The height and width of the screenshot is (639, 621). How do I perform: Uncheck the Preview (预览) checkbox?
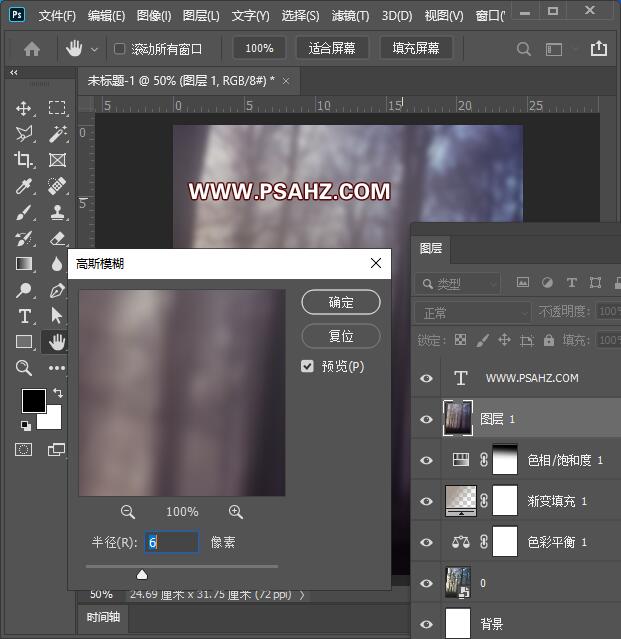click(x=307, y=366)
